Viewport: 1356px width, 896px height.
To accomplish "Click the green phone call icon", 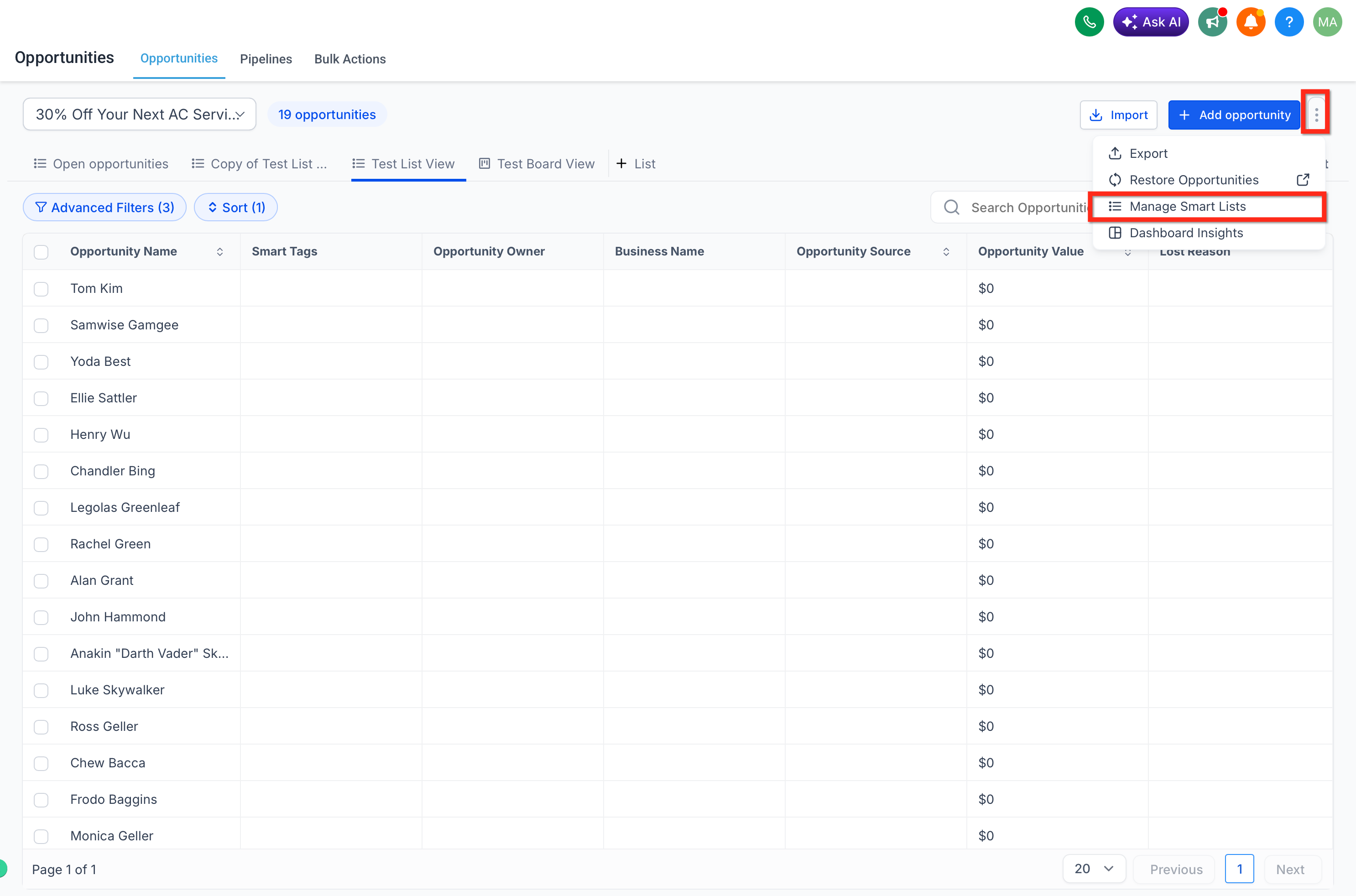I will 1089,22.
